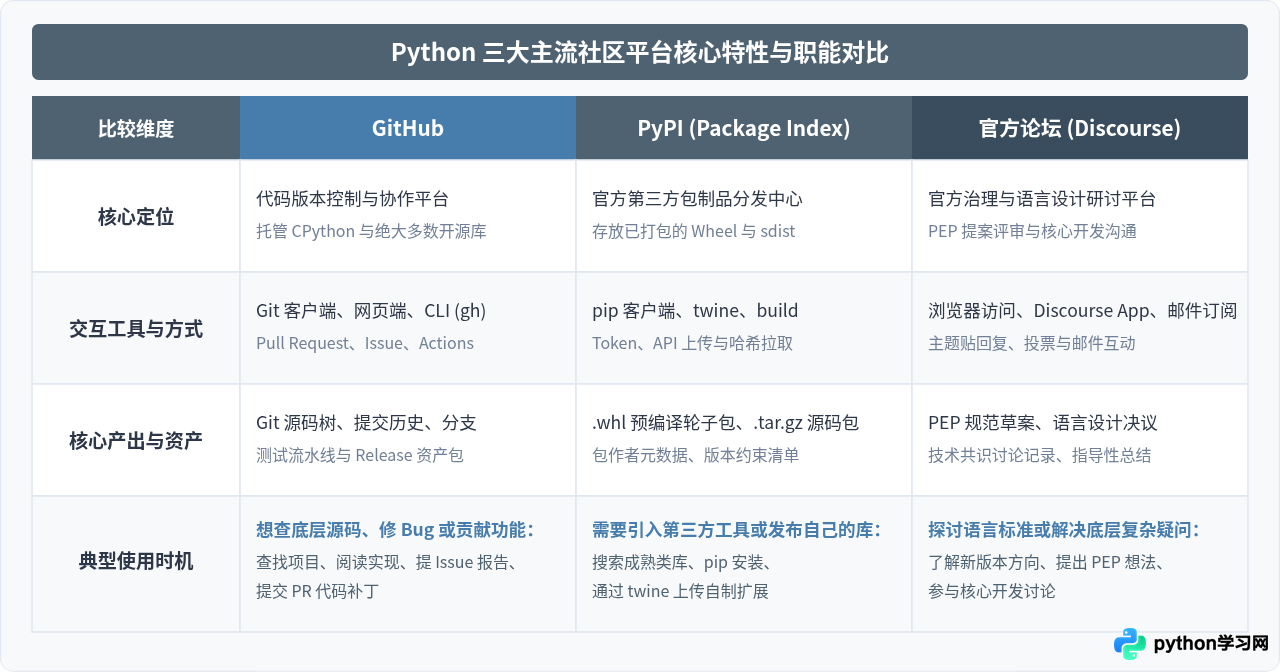Click Token、API 上传与哈希拉取 text
Viewport: 1280px width, 672px height.
(x=692, y=343)
